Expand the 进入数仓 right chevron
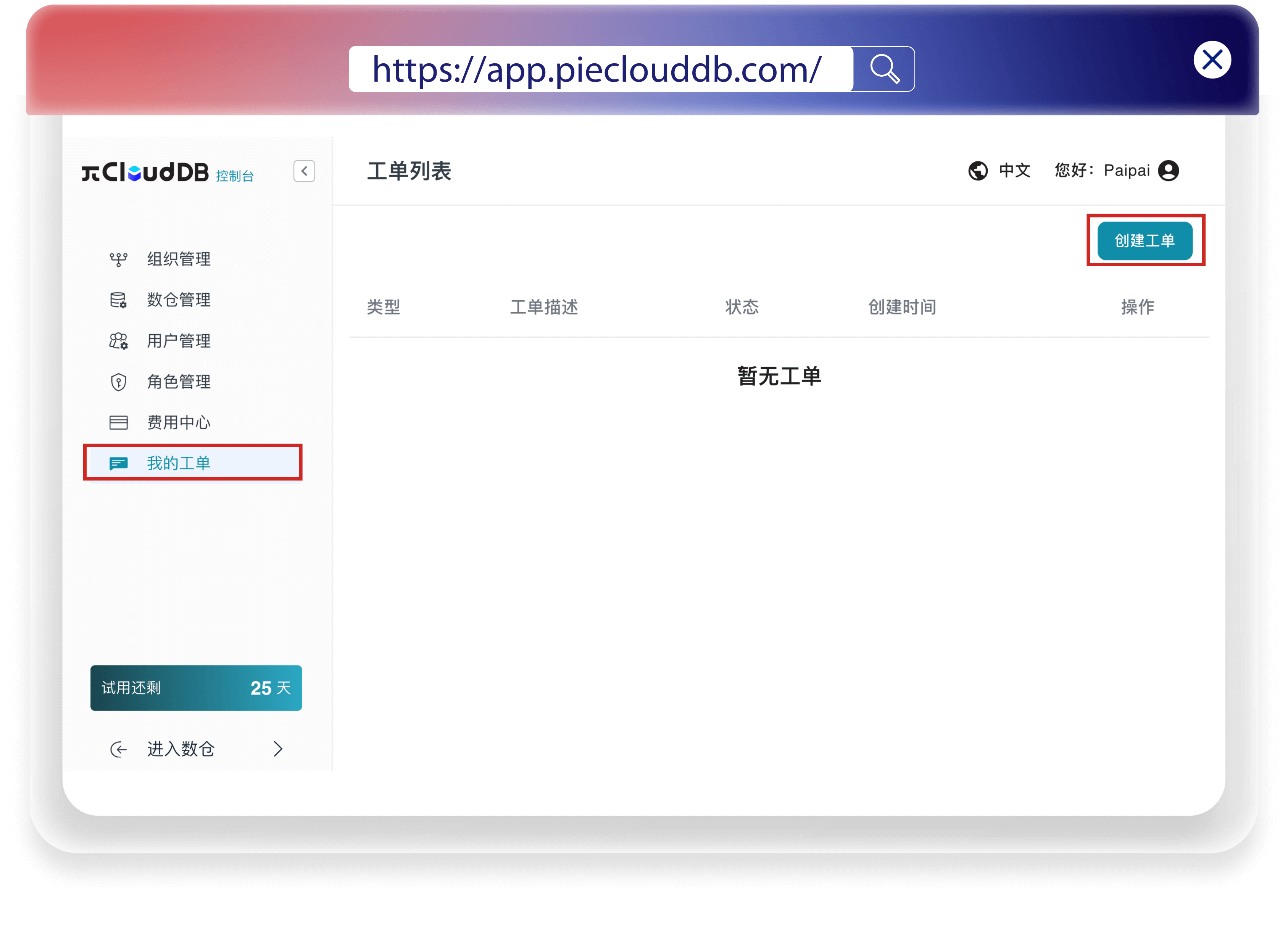Screen dimensions: 1288x942 278,749
